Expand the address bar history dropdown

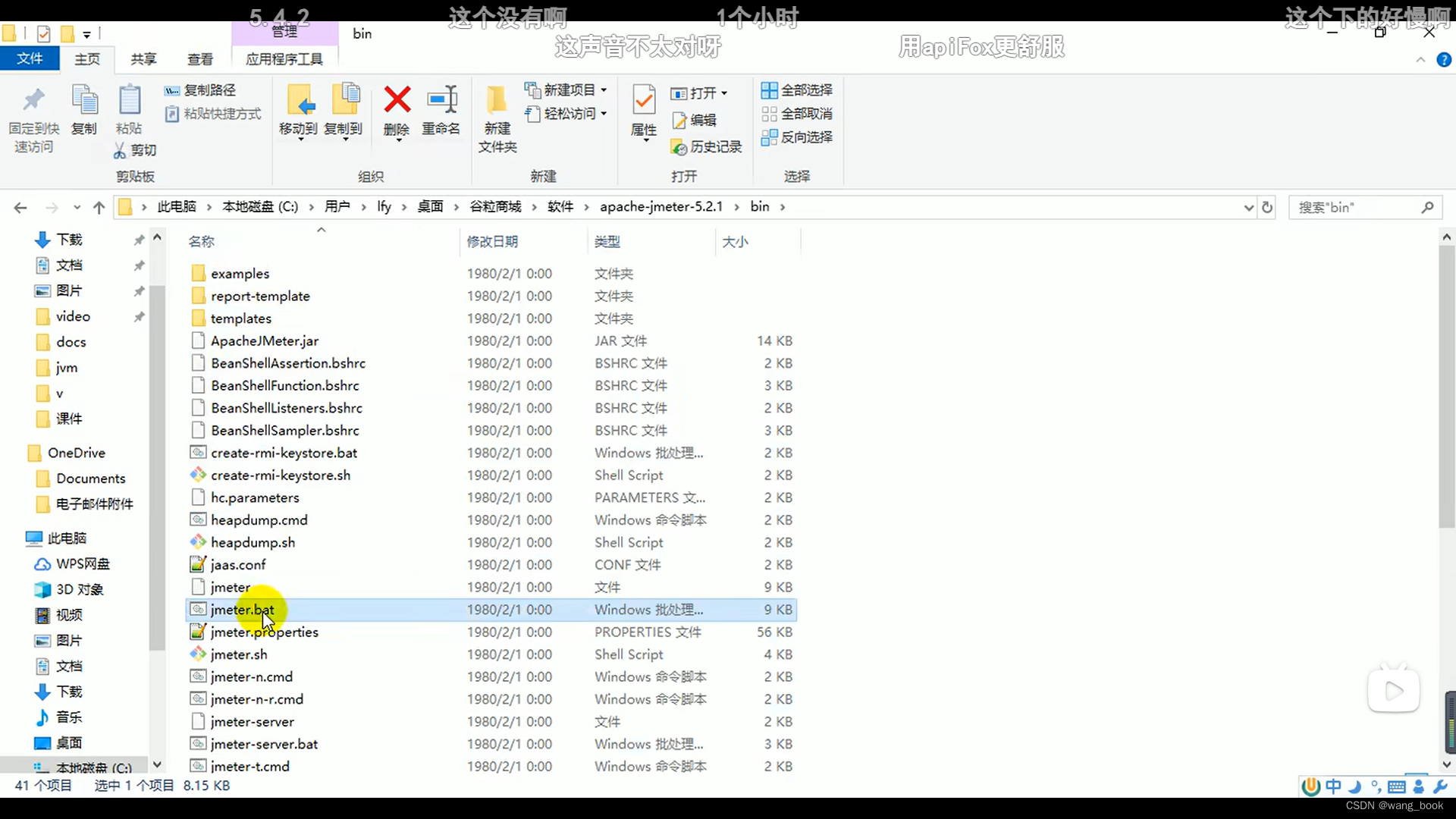[1248, 207]
